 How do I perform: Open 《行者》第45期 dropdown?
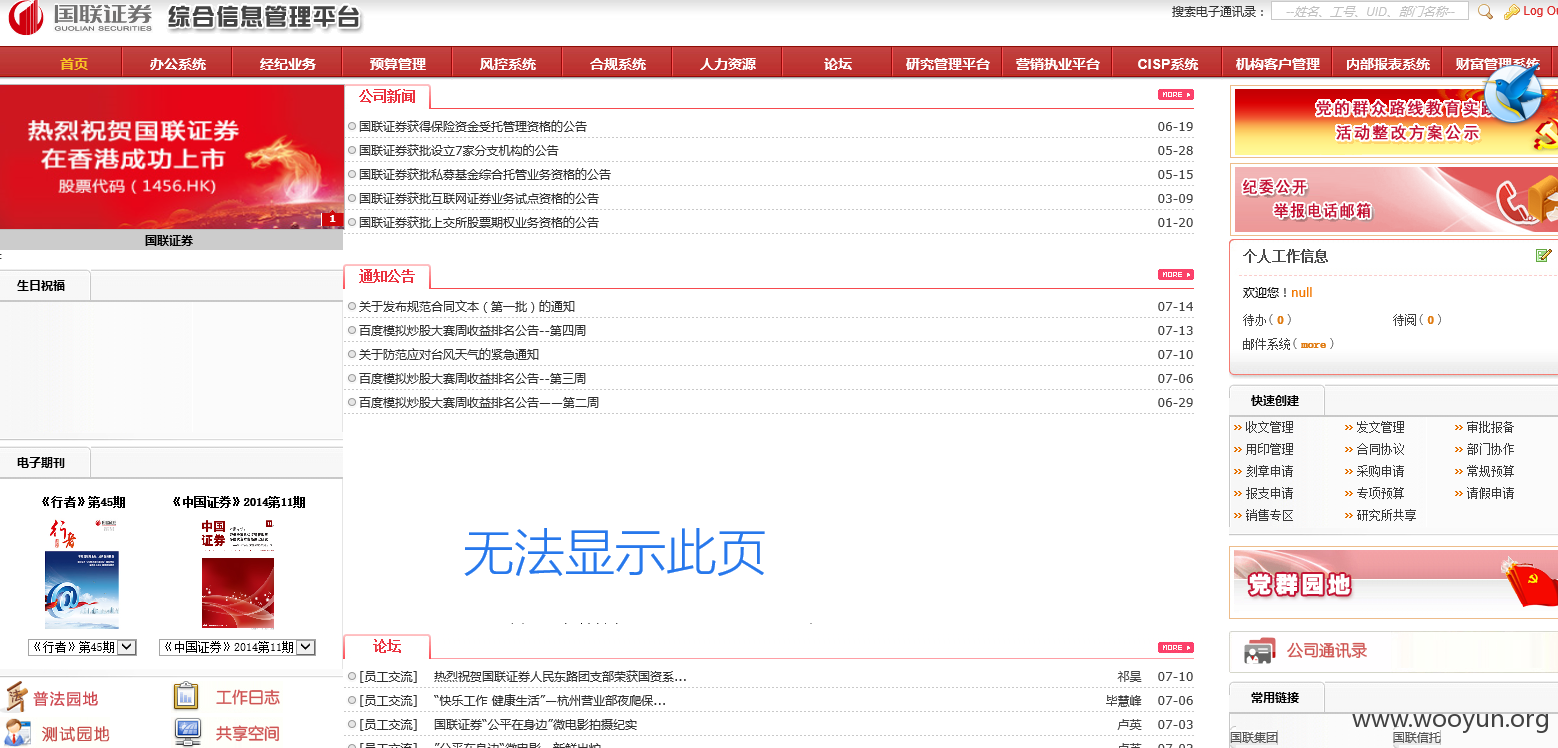click(82, 647)
